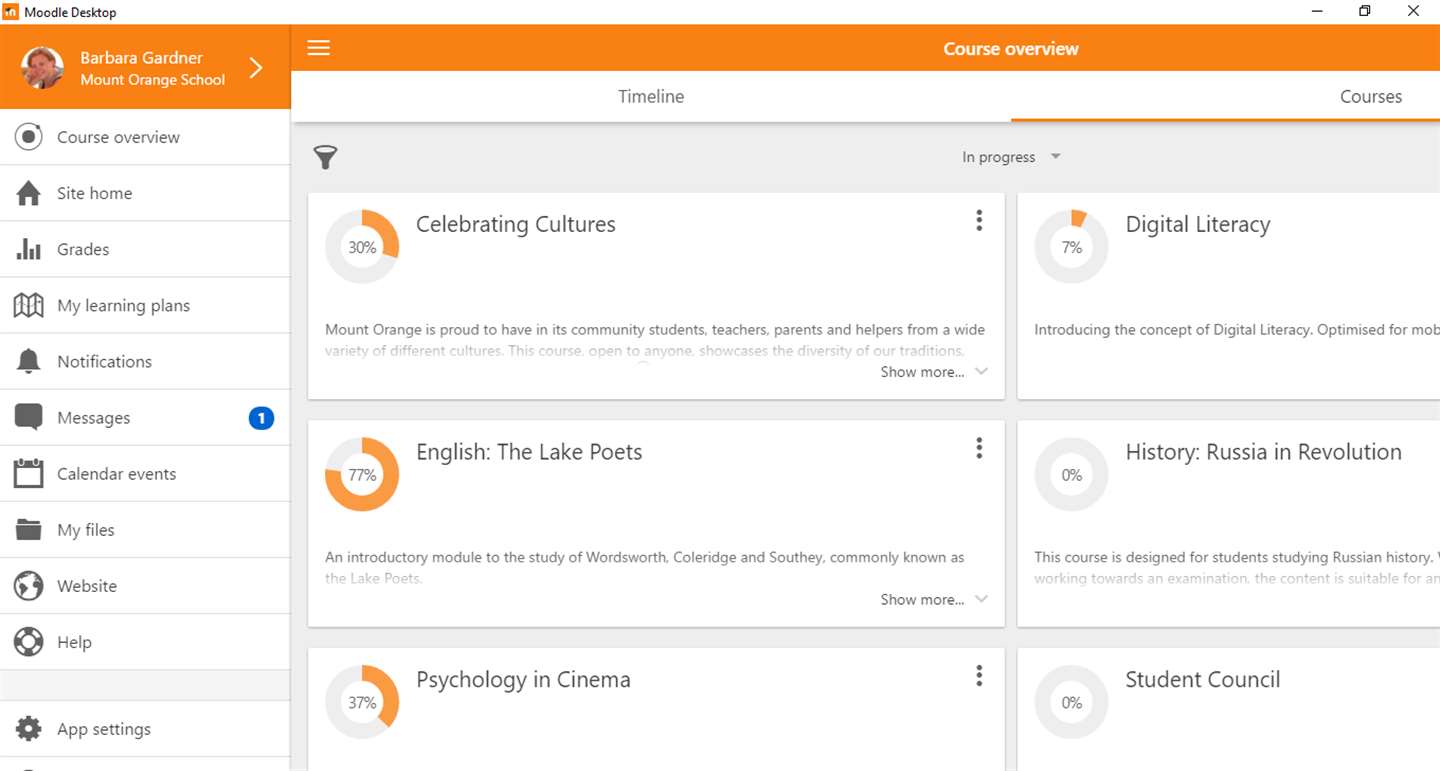
Task: Click the Messages speech bubble icon
Action: pos(29,417)
